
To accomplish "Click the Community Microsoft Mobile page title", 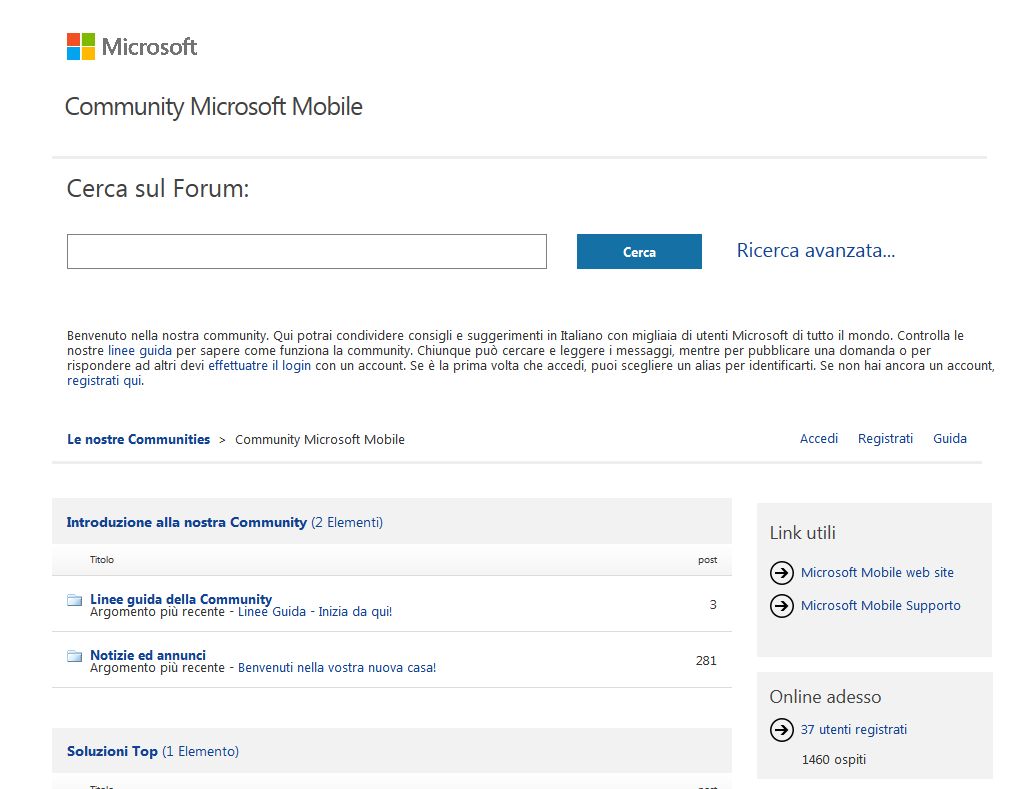I will coord(213,107).
